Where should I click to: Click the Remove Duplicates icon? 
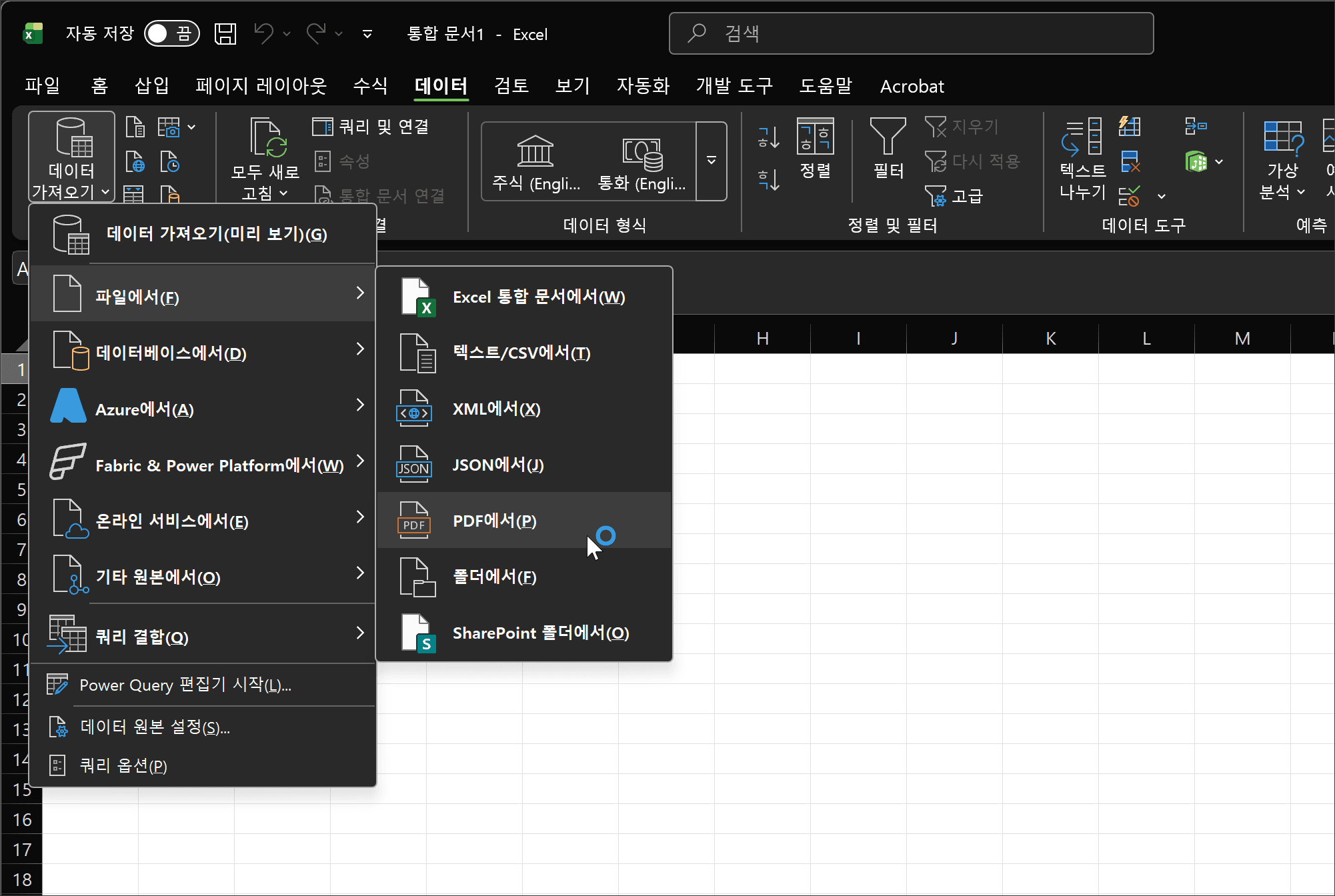[x=1130, y=161]
